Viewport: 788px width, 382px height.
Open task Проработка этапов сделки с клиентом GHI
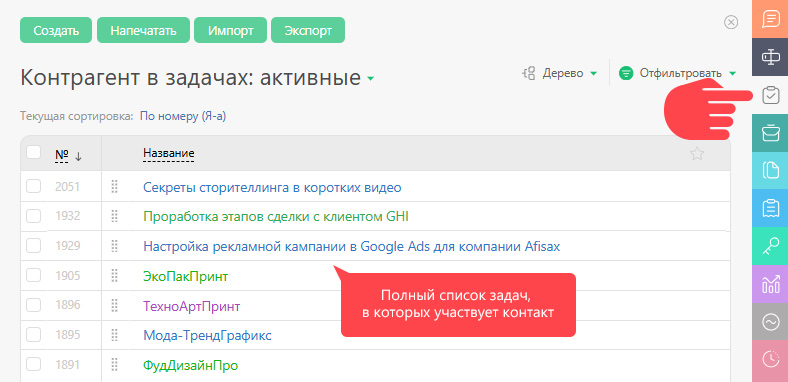click(x=276, y=217)
